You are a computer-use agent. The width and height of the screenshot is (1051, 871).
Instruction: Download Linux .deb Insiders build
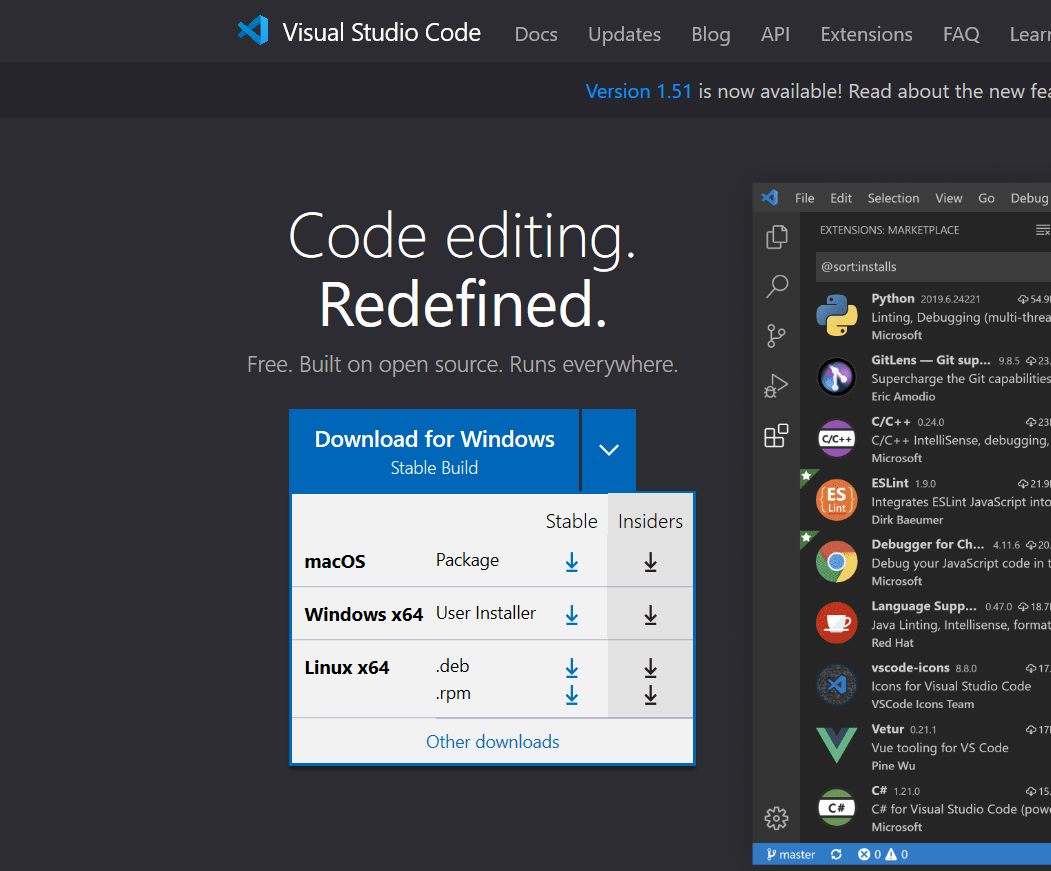650,667
